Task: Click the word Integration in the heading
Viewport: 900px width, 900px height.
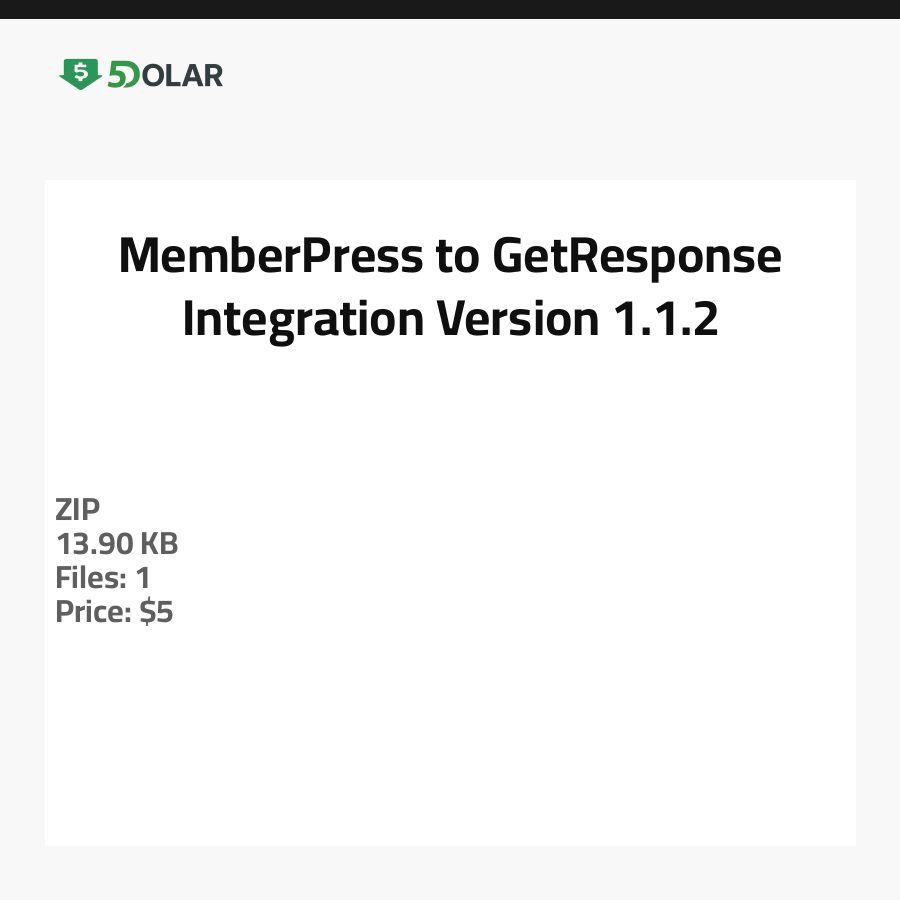Action: (x=302, y=319)
